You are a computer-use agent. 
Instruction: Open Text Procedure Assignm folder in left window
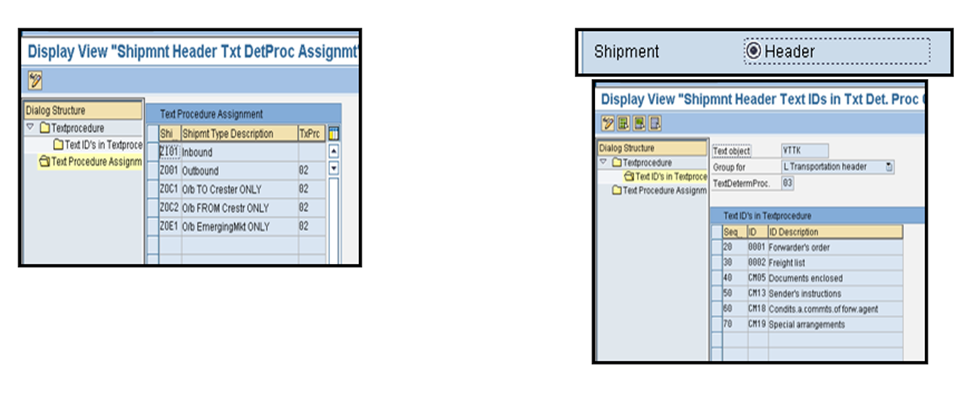coord(45,162)
